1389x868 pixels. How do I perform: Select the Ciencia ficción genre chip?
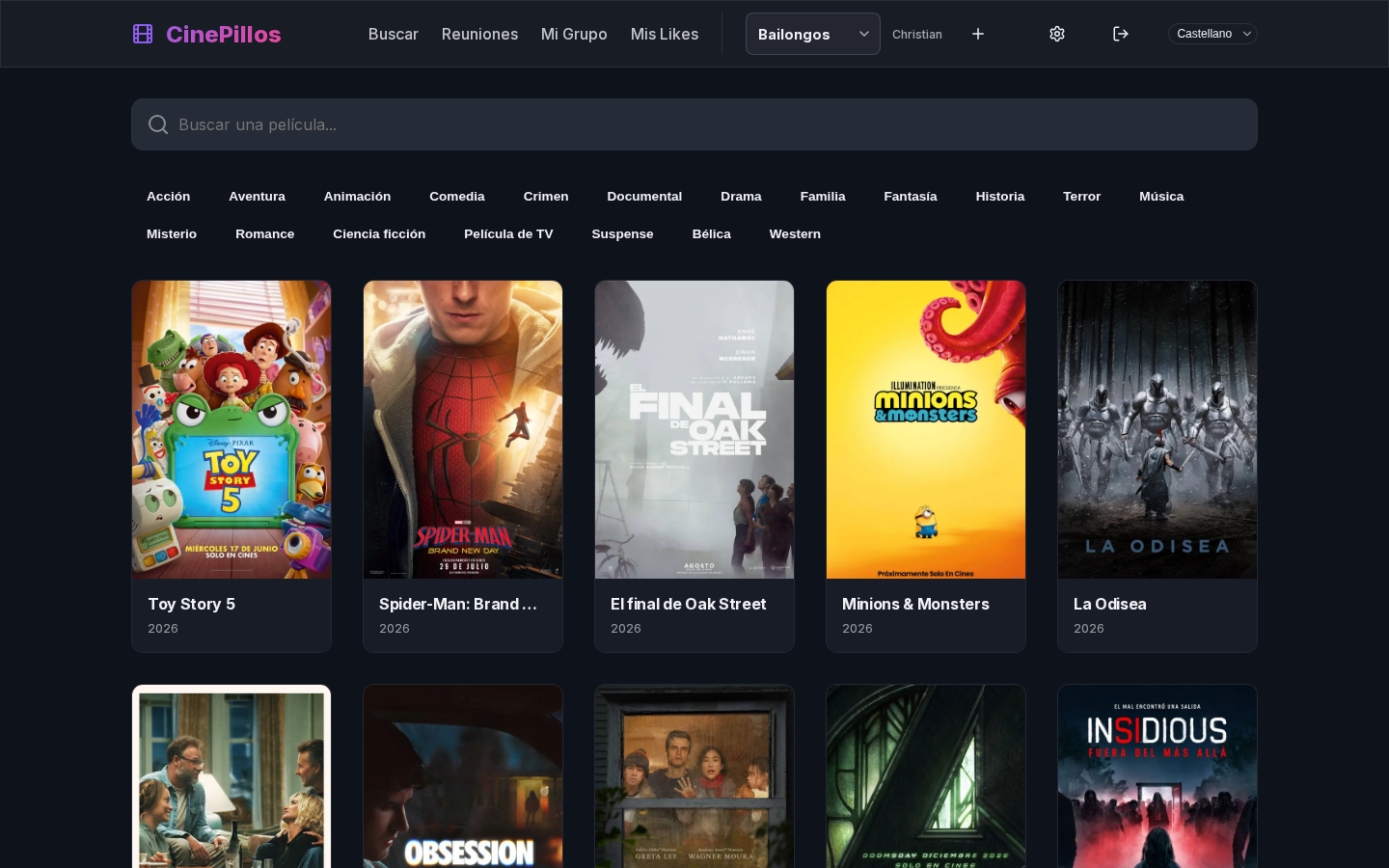379,233
